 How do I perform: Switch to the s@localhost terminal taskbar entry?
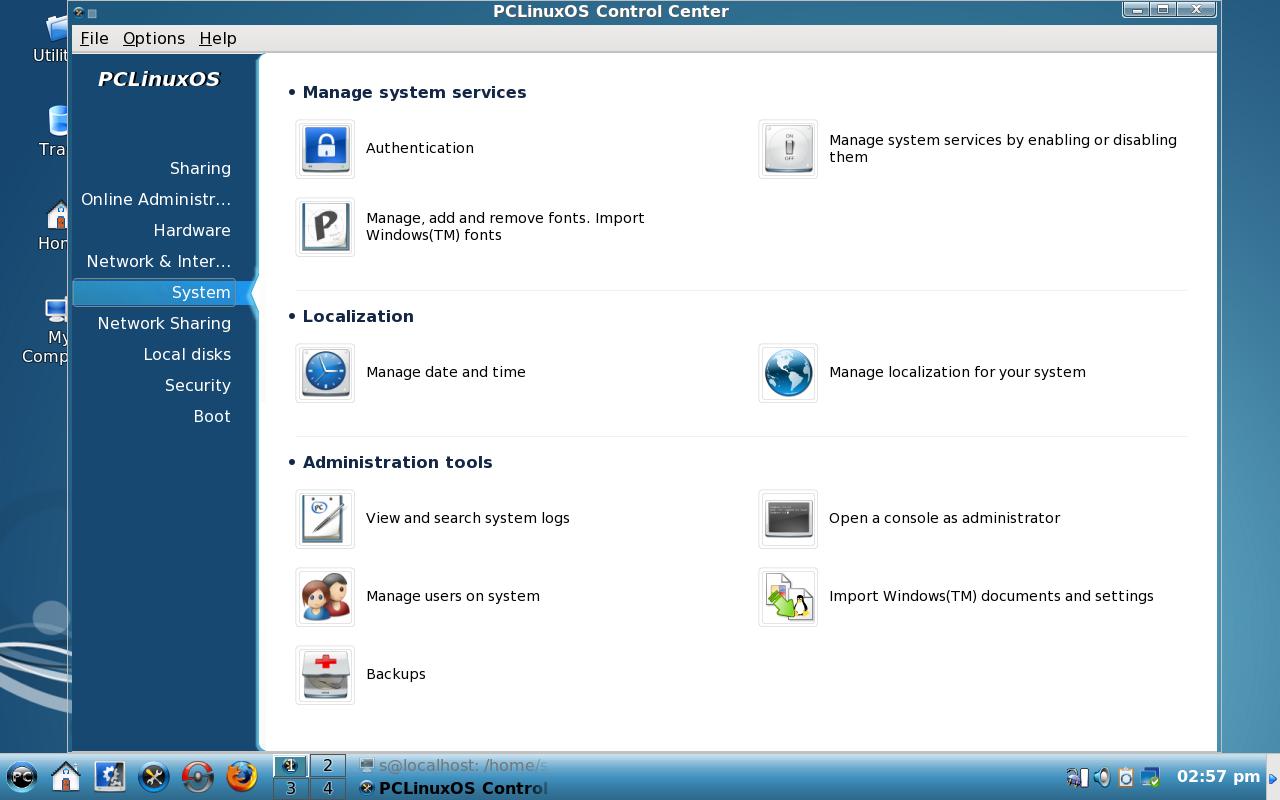[453, 766]
